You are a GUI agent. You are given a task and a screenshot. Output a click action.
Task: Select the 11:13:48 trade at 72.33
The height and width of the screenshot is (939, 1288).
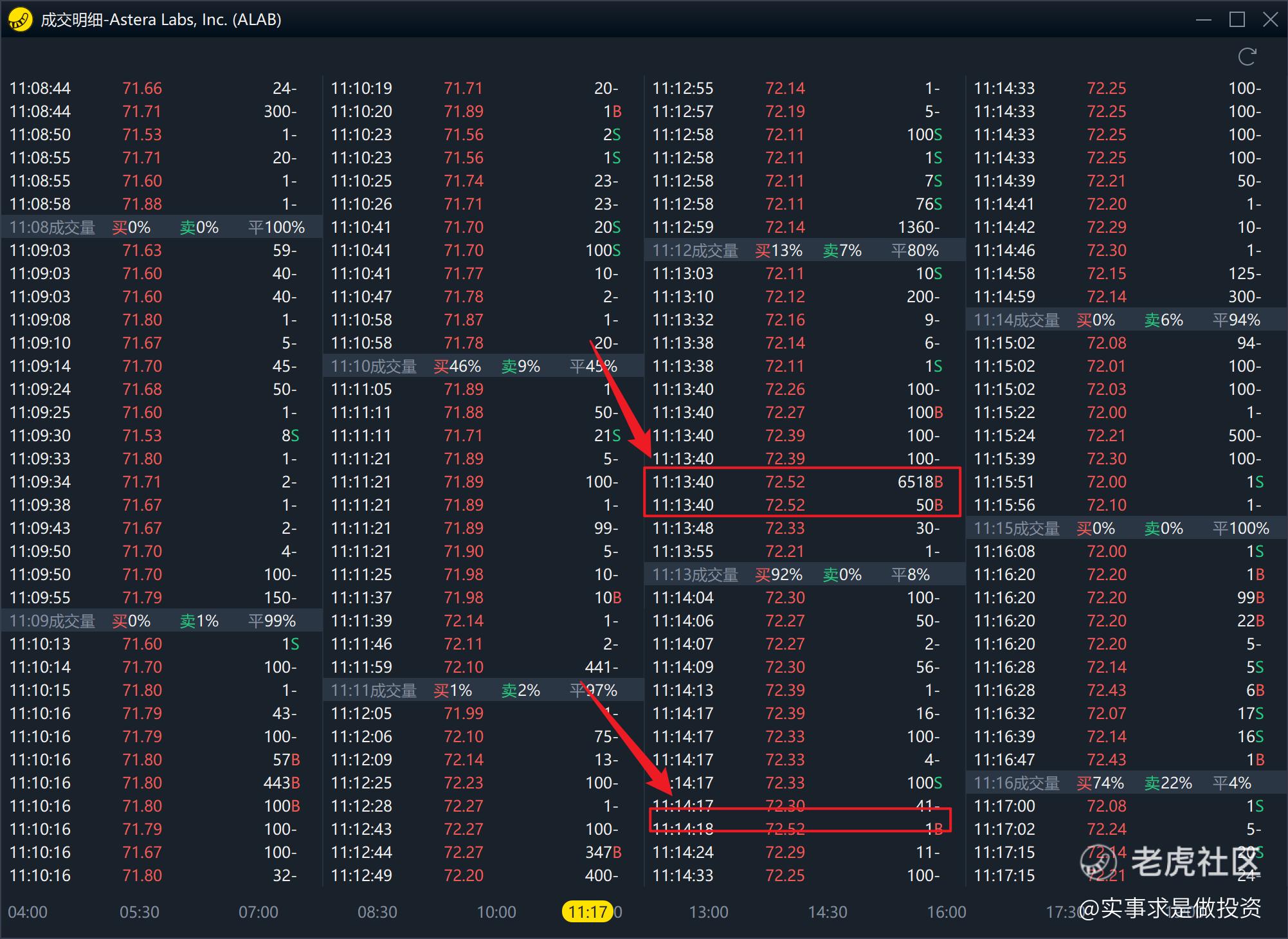(804, 528)
